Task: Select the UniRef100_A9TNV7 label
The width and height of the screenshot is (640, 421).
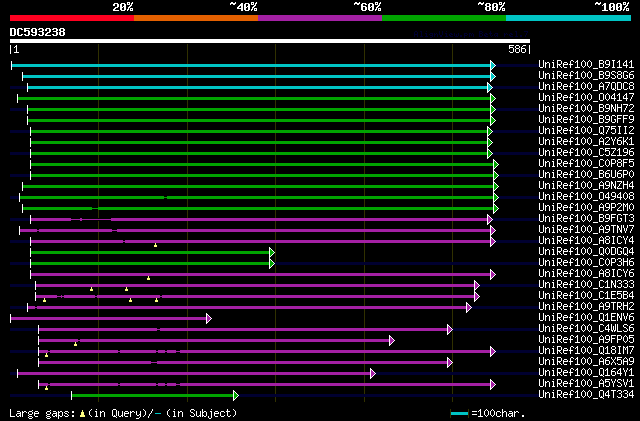Action: pyautogui.click(x=586, y=229)
